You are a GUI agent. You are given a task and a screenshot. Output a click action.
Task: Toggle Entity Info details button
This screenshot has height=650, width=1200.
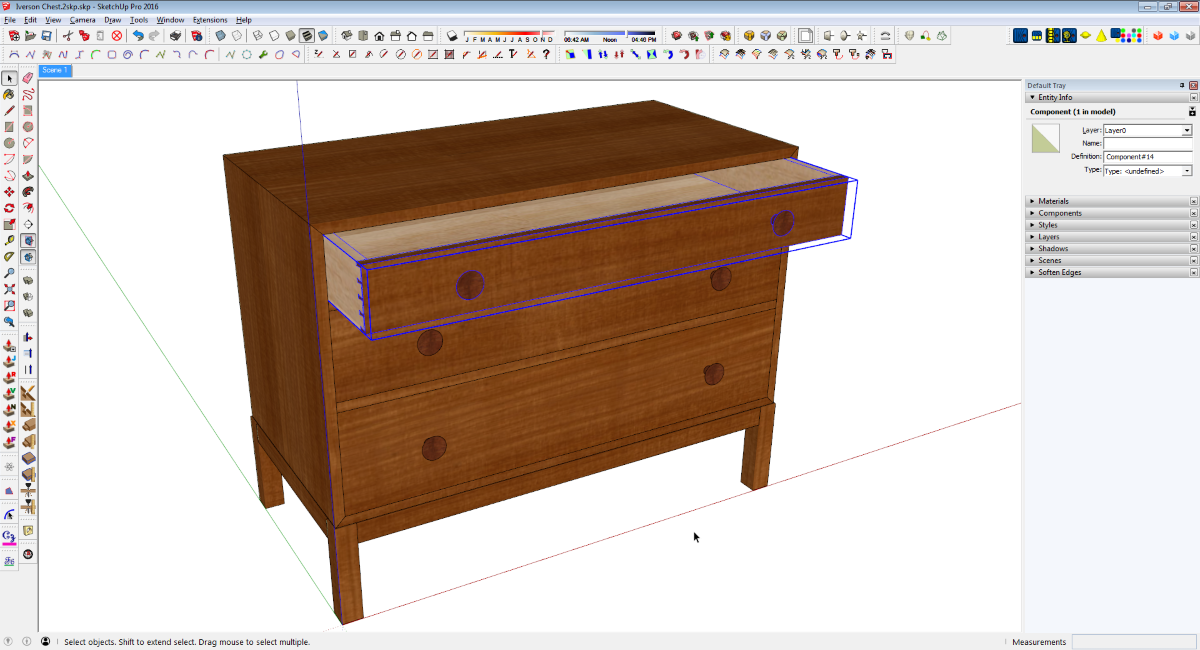[x=1192, y=112]
